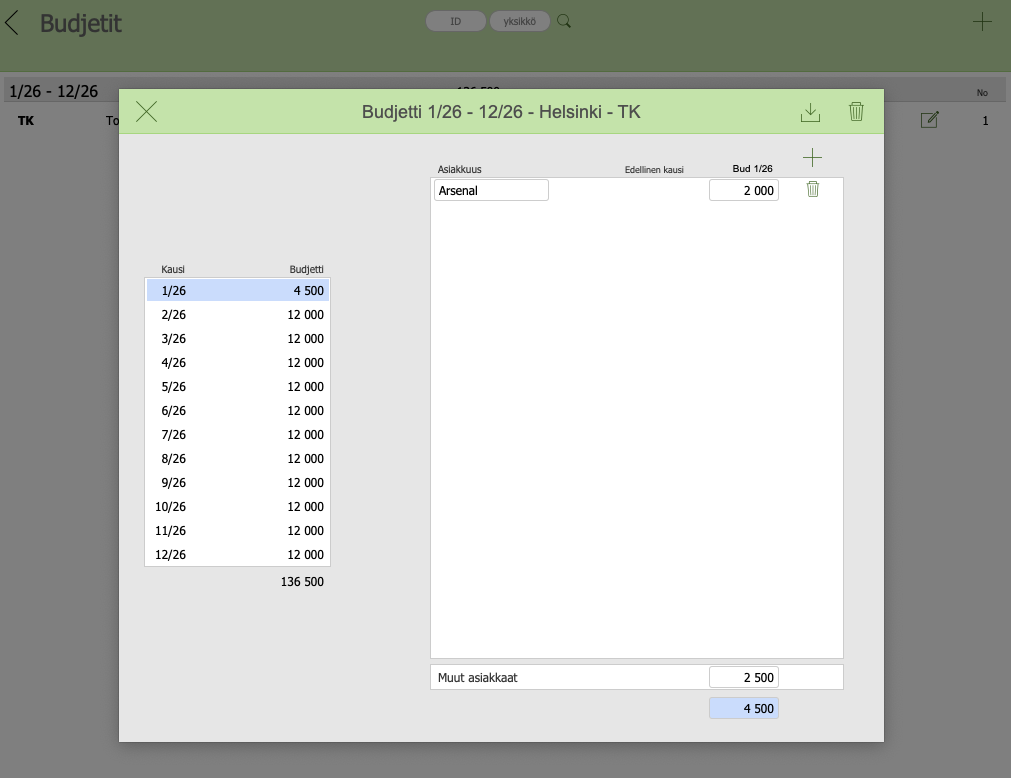Image resolution: width=1011 pixels, height=778 pixels.
Task: Edit the Arsenal customer name field
Action: [491, 190]
